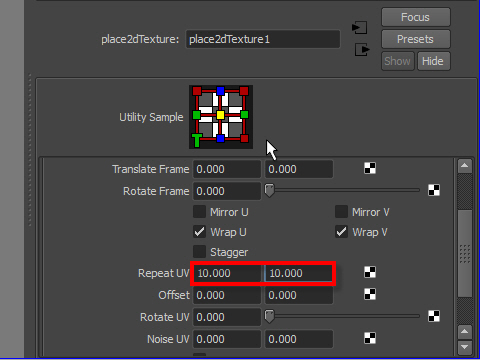Click the Rotate UV map checker icon
The height and width of the screenshot is (360, 480).
click(x=434, y=316)
